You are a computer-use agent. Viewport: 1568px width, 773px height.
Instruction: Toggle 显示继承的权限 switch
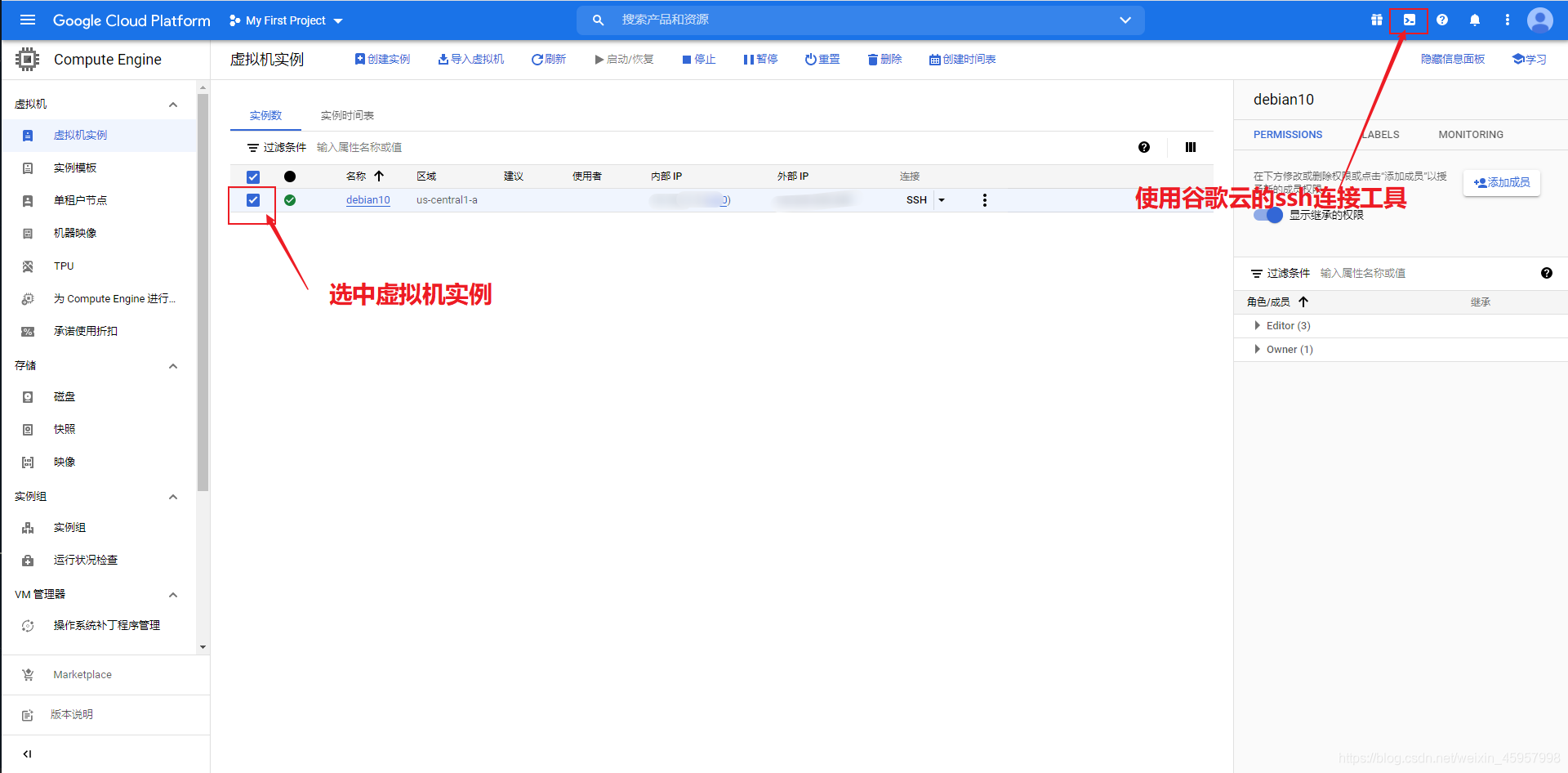pos(1268,215)
